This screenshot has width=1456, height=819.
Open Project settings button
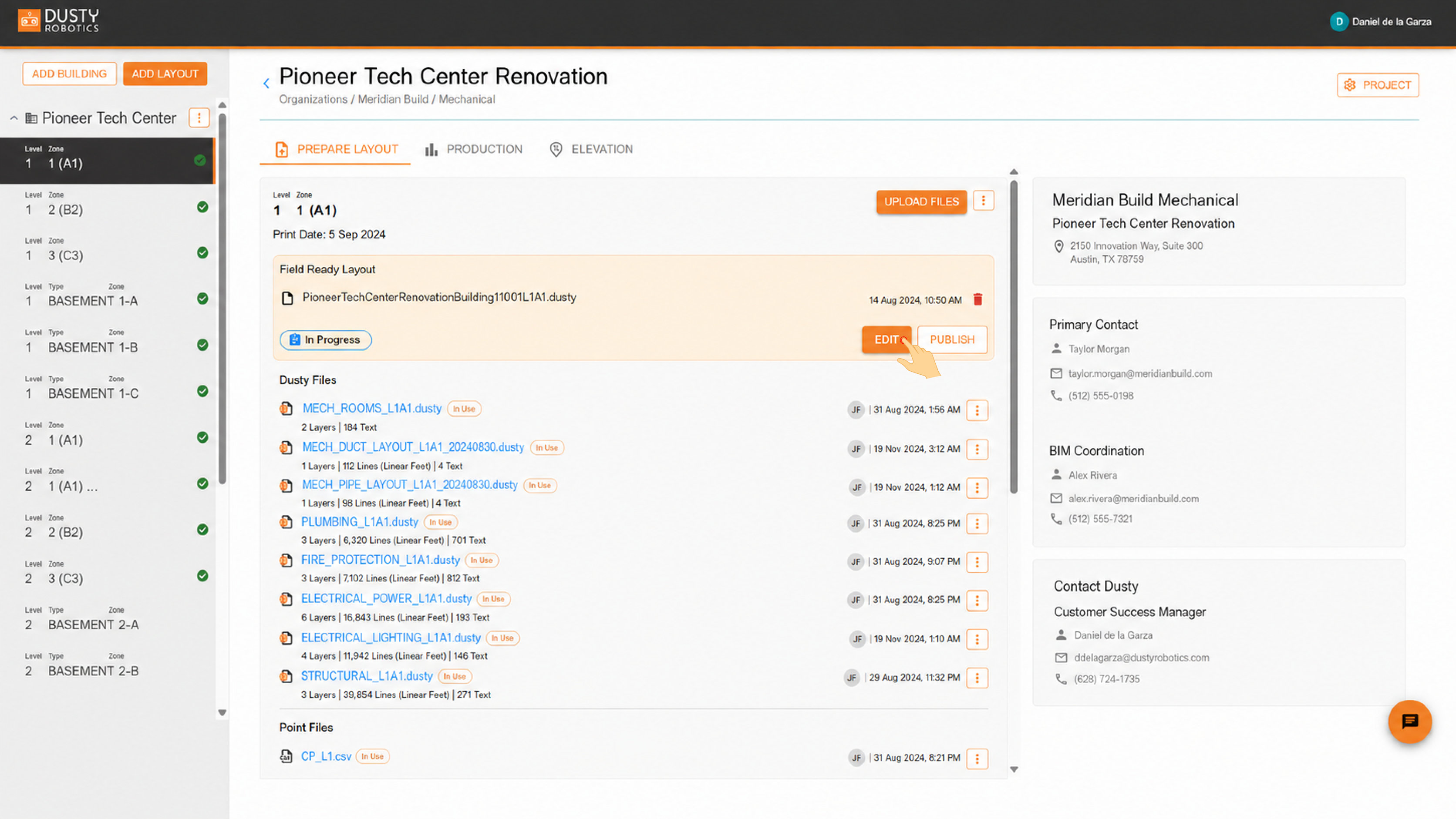coord(1378,85)
